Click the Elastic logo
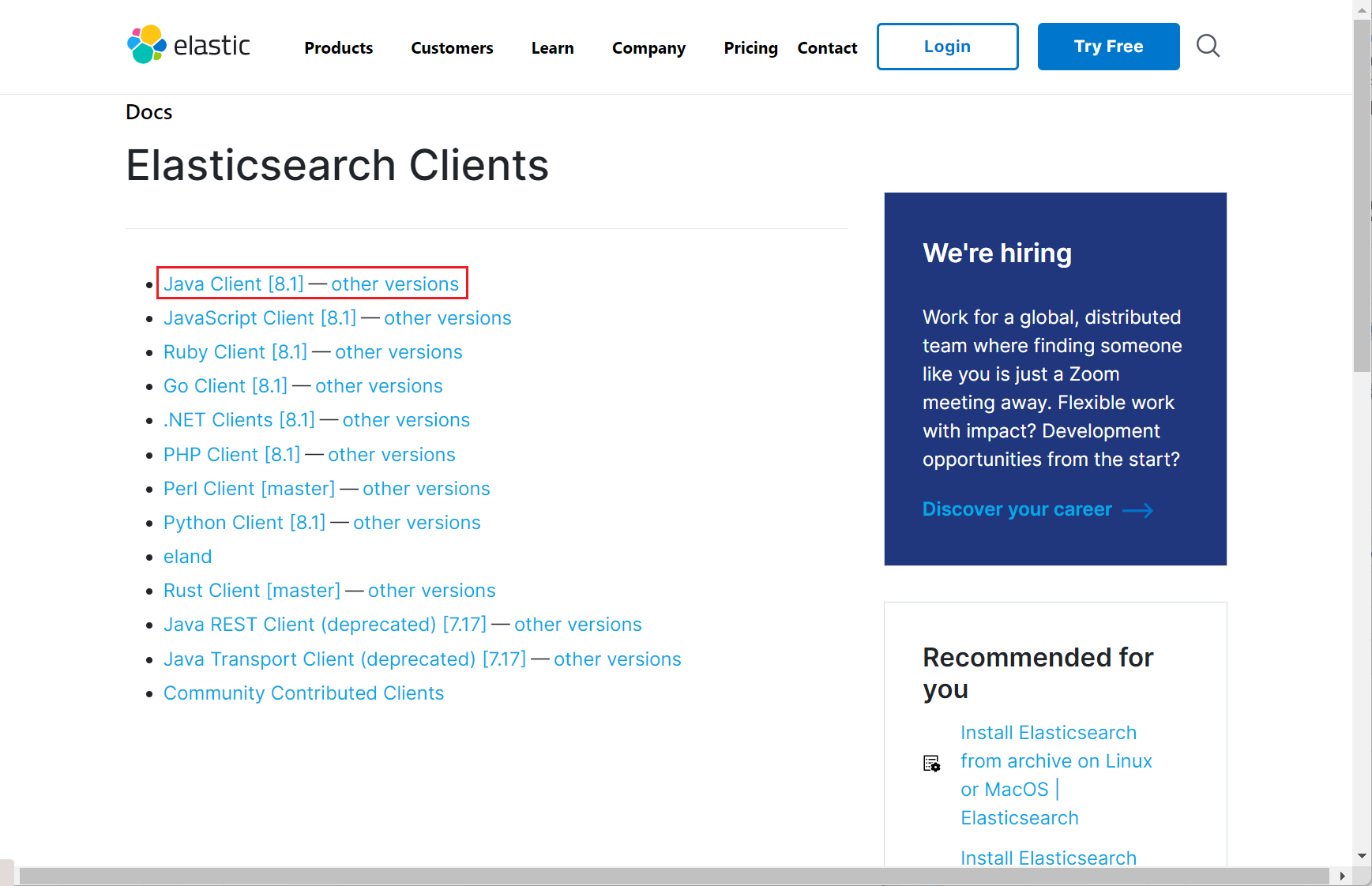The width and height of the screenshot is (1372, 886). (189, 45)
